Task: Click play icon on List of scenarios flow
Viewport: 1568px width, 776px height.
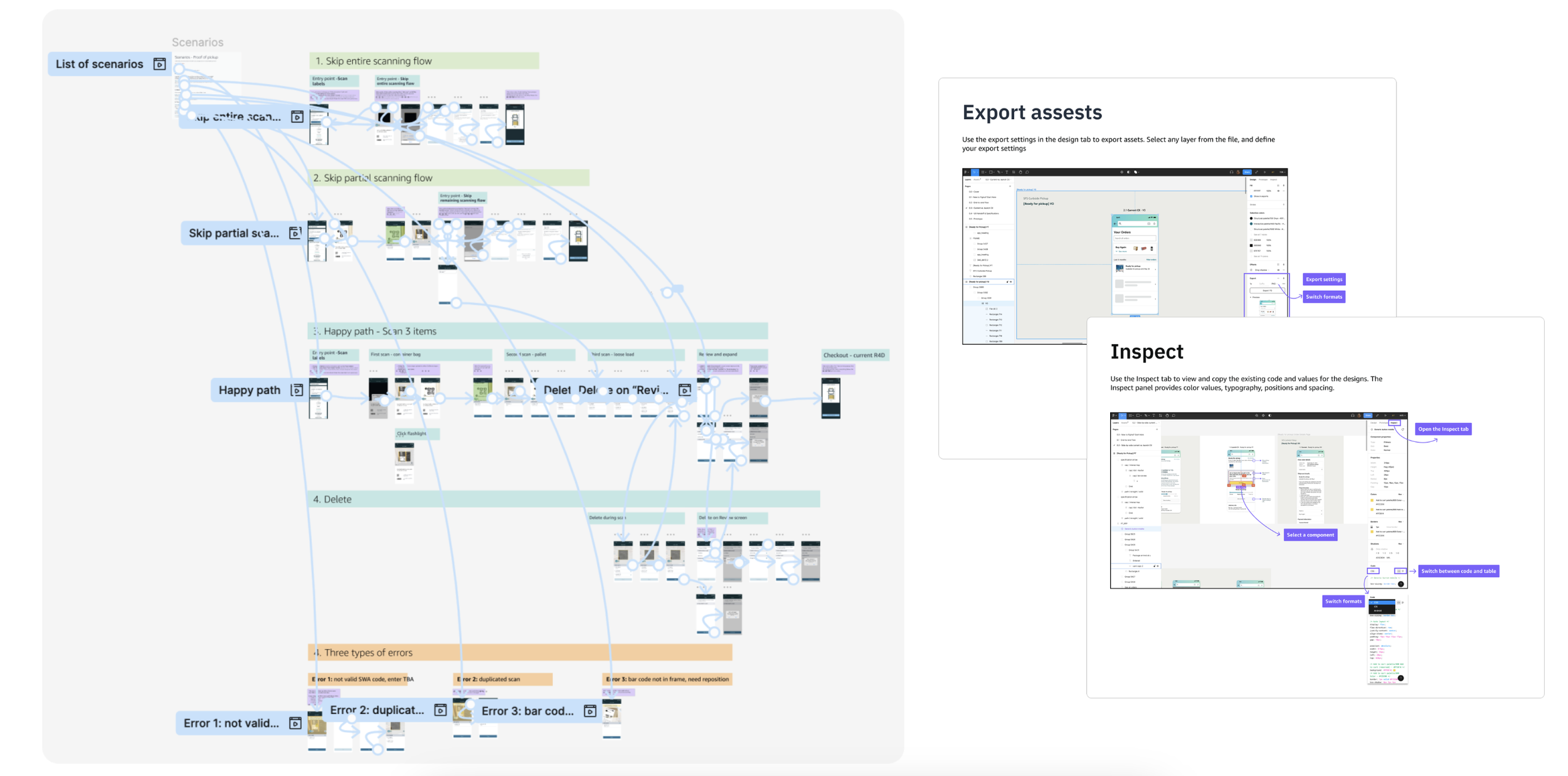Action: coord(159,64)
